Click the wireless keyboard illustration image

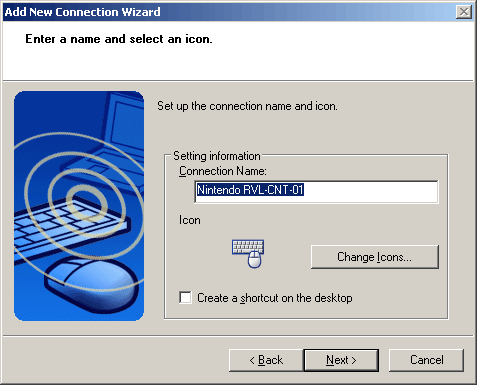pos(79,206)
